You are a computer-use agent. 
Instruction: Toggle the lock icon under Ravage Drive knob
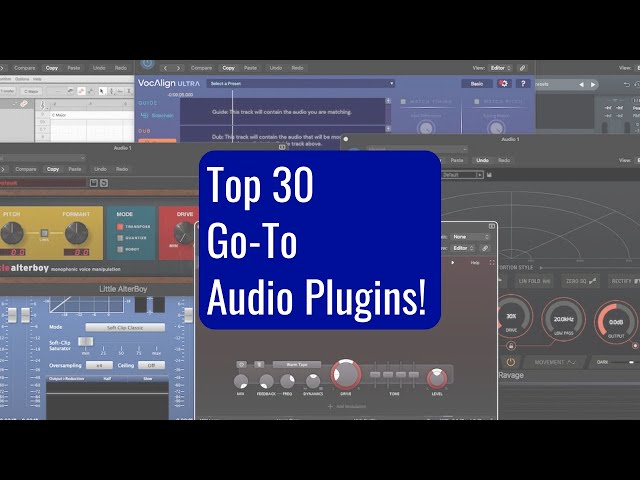tap(511, 346)
